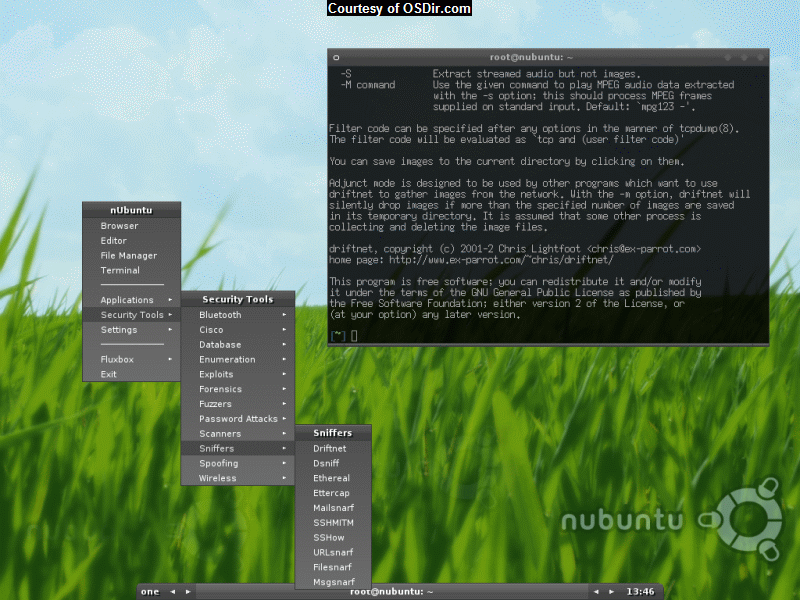Click the terminal window menu circle icon

336,57
